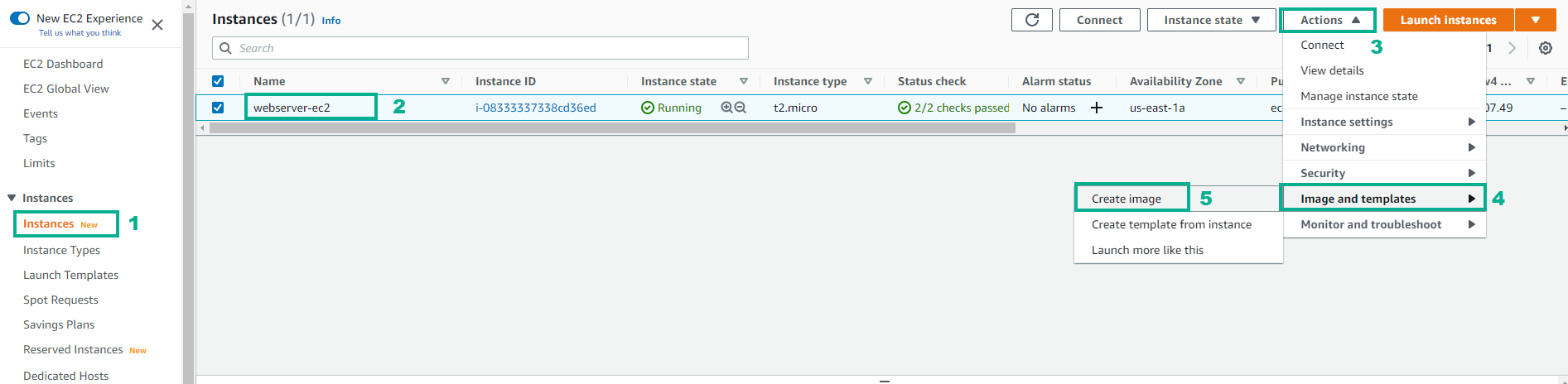The width and height of the screenshot is (1568, 384).
Task: Sort by Instance type column arrow
Action: pyautogui.click(x=868, y=81)
